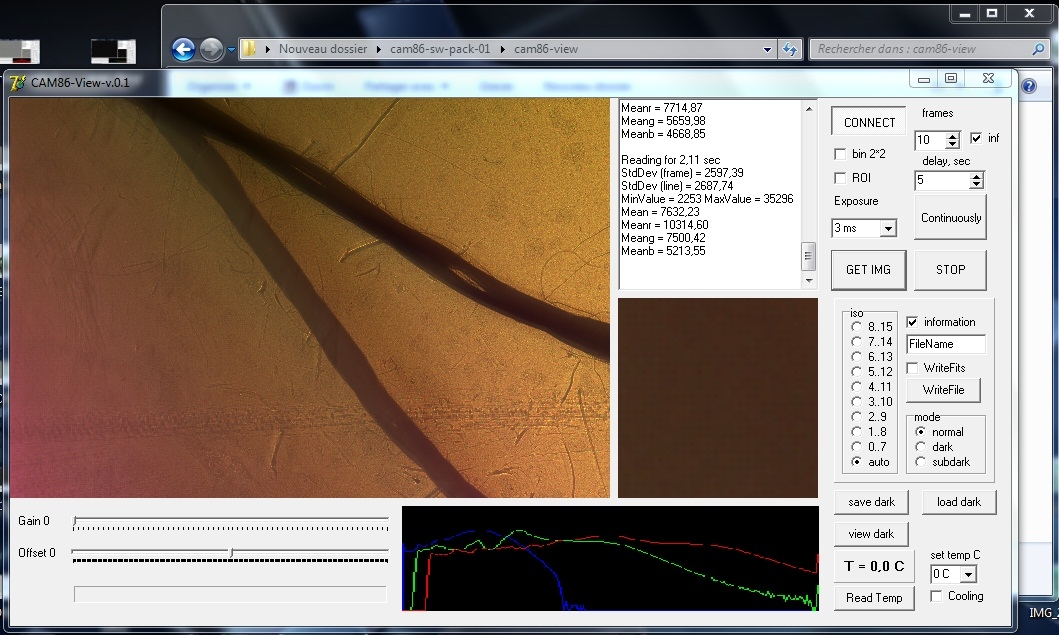Enable the Cooling checkbox
1059x635 pixels.
[936, 596]
